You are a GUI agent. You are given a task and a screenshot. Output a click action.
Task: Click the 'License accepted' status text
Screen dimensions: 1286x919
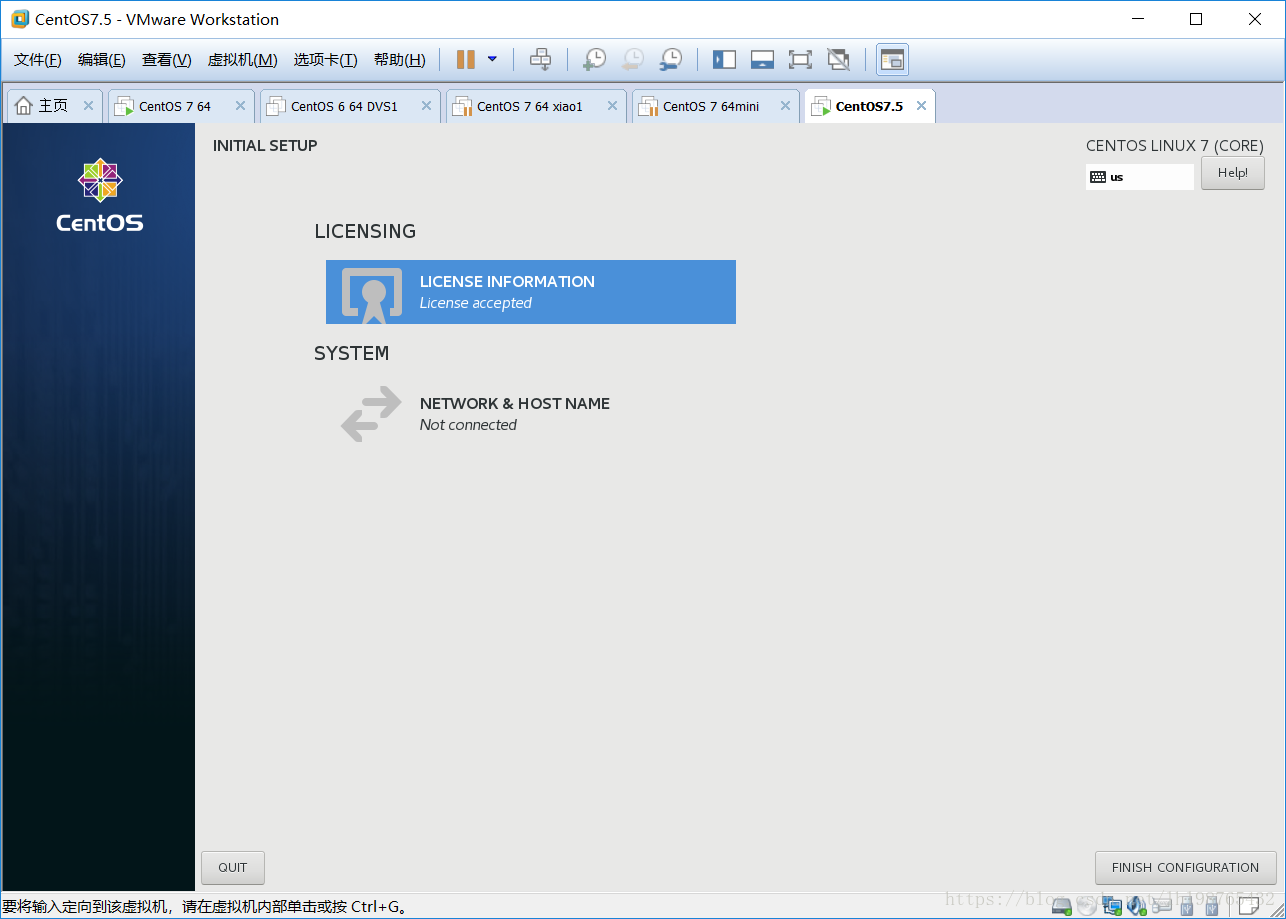pyautogui.click(x=475, y=303)
